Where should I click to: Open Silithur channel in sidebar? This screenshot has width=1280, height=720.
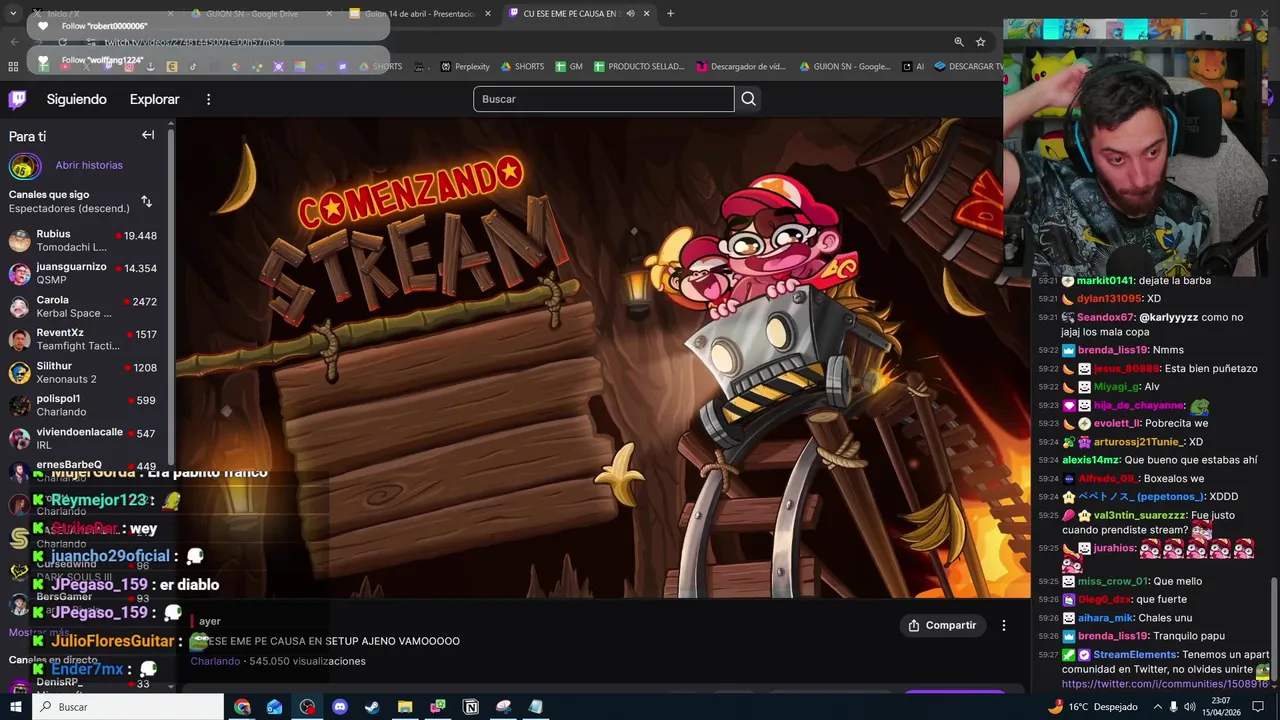[x=86, y=372]
